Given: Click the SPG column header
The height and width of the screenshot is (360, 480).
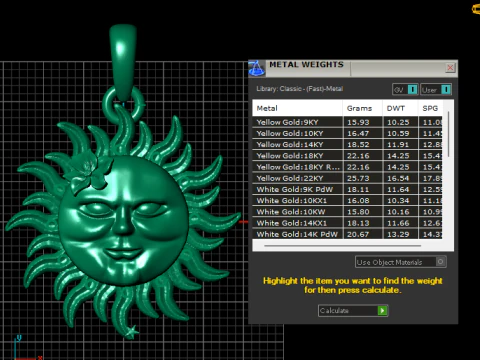Looking at the screenshot, I should 430,108.
